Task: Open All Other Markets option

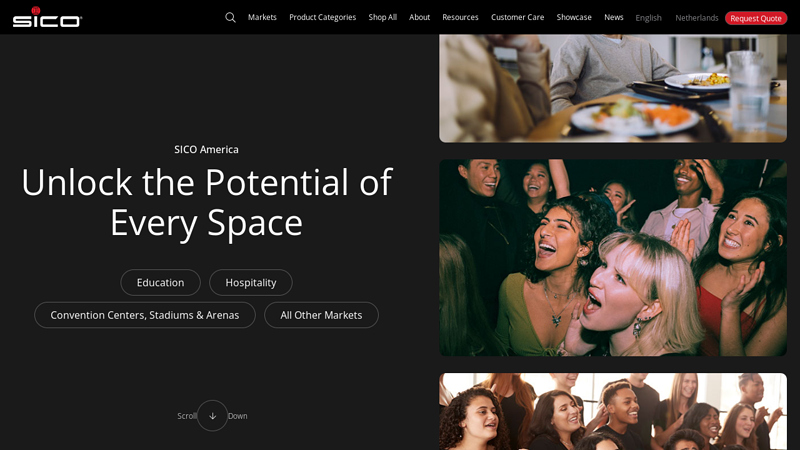Action: [x=321, y=315]
